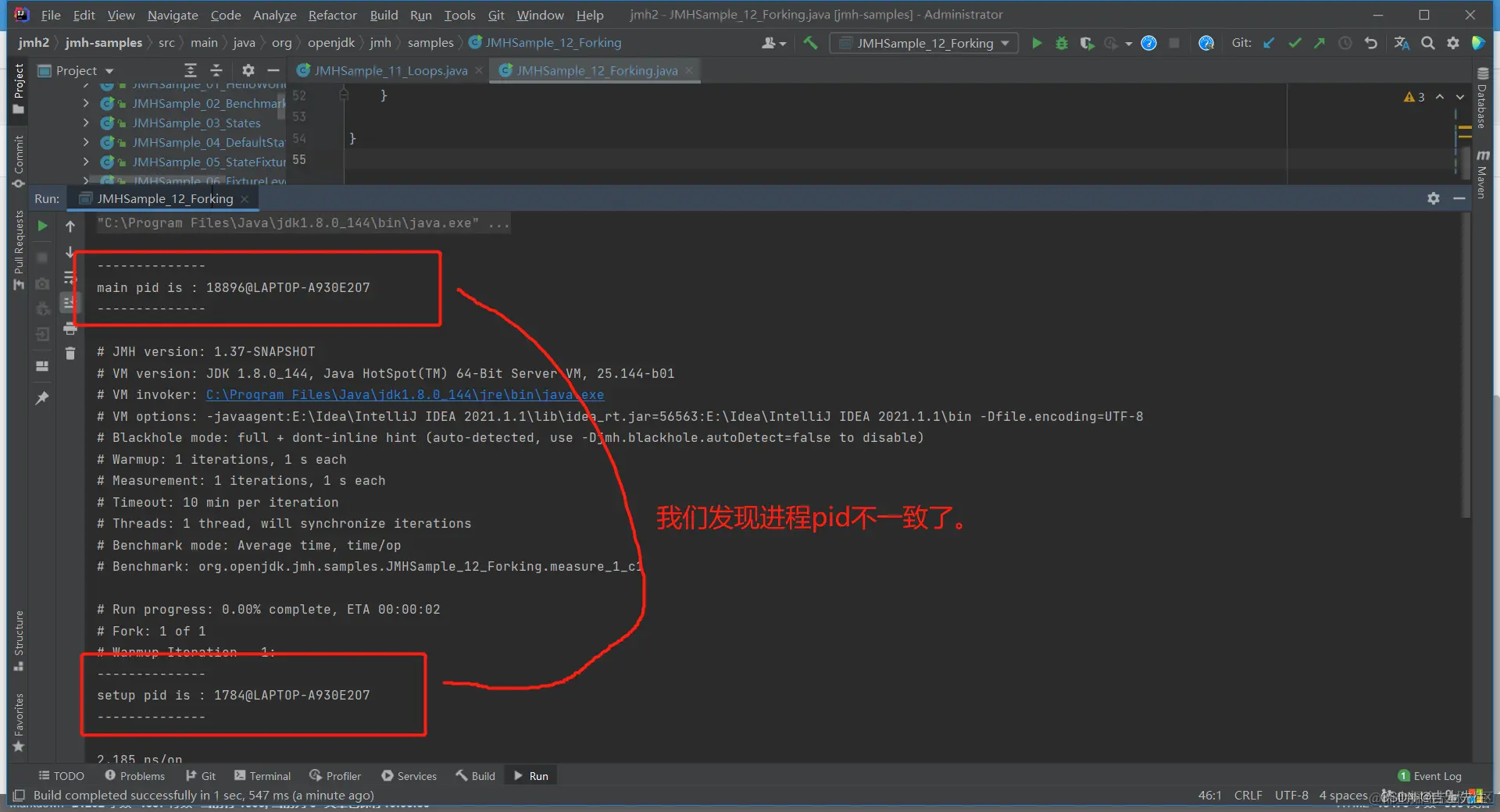
Task: Toggle the Maven side panel
Action: pyautogui.click(x=1482, y=173)
